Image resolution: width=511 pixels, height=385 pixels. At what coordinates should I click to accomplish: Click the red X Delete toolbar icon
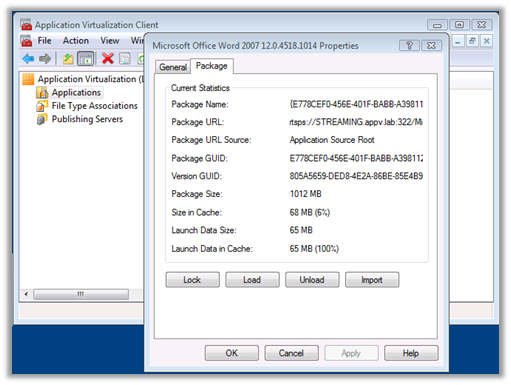(108, 59)
